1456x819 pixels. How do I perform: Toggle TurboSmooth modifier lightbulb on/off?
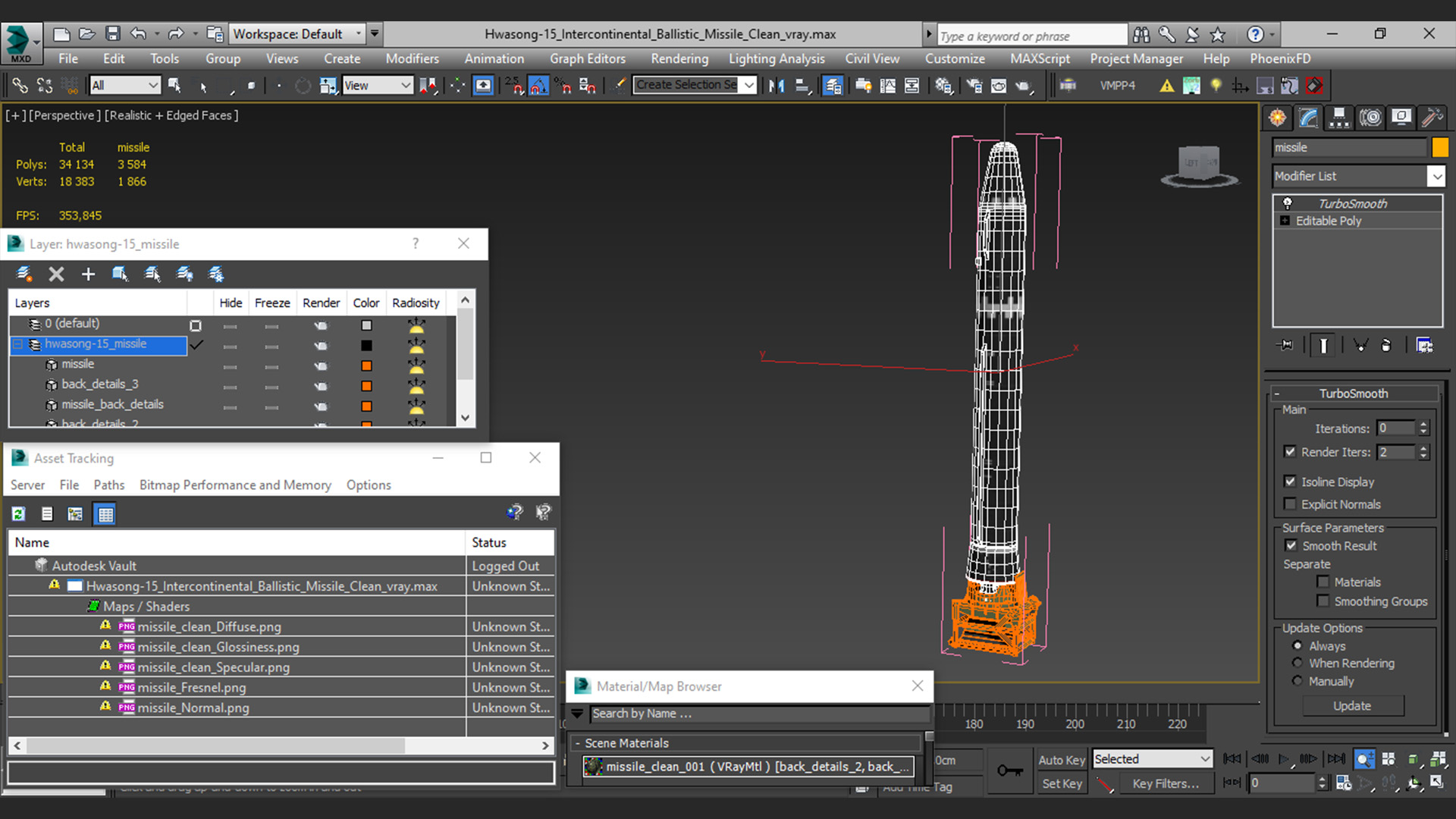click(1287, 203)
